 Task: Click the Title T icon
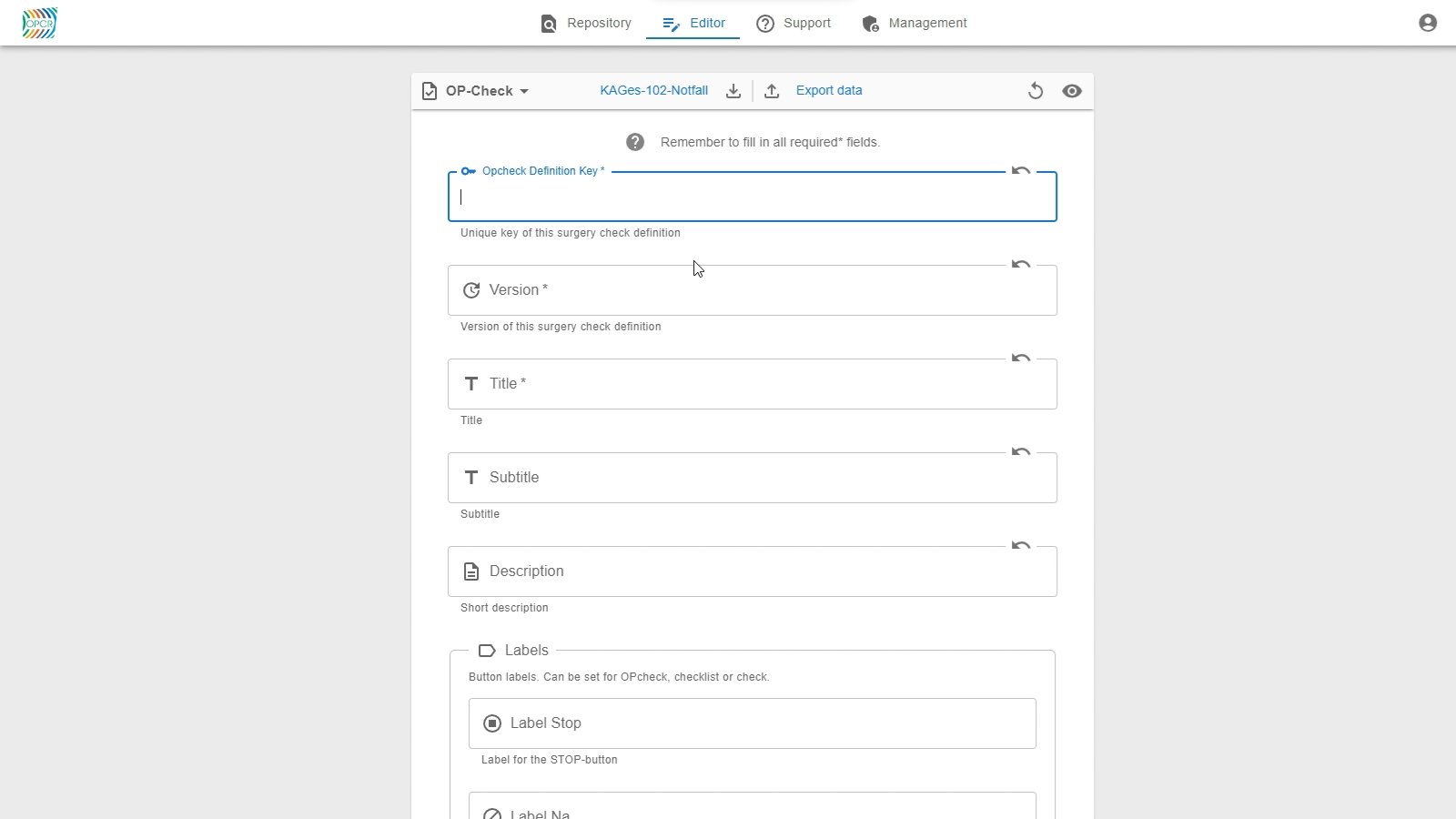(471, 384)
